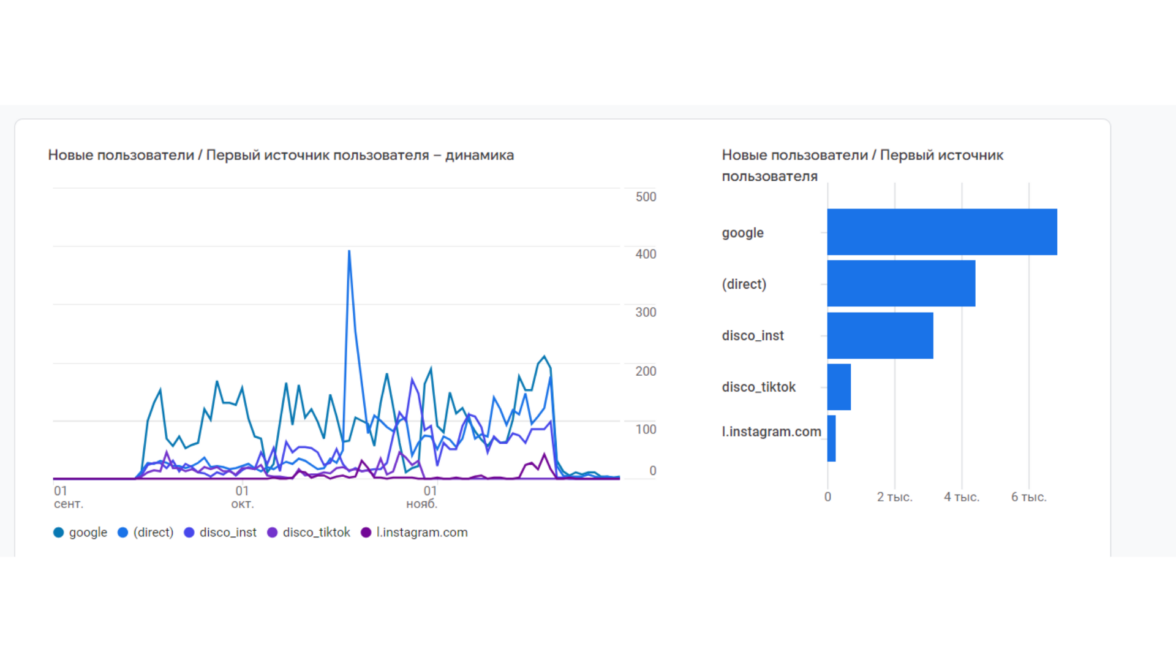
Task: Click the google legend color dot
Action: tap(59, 533)
